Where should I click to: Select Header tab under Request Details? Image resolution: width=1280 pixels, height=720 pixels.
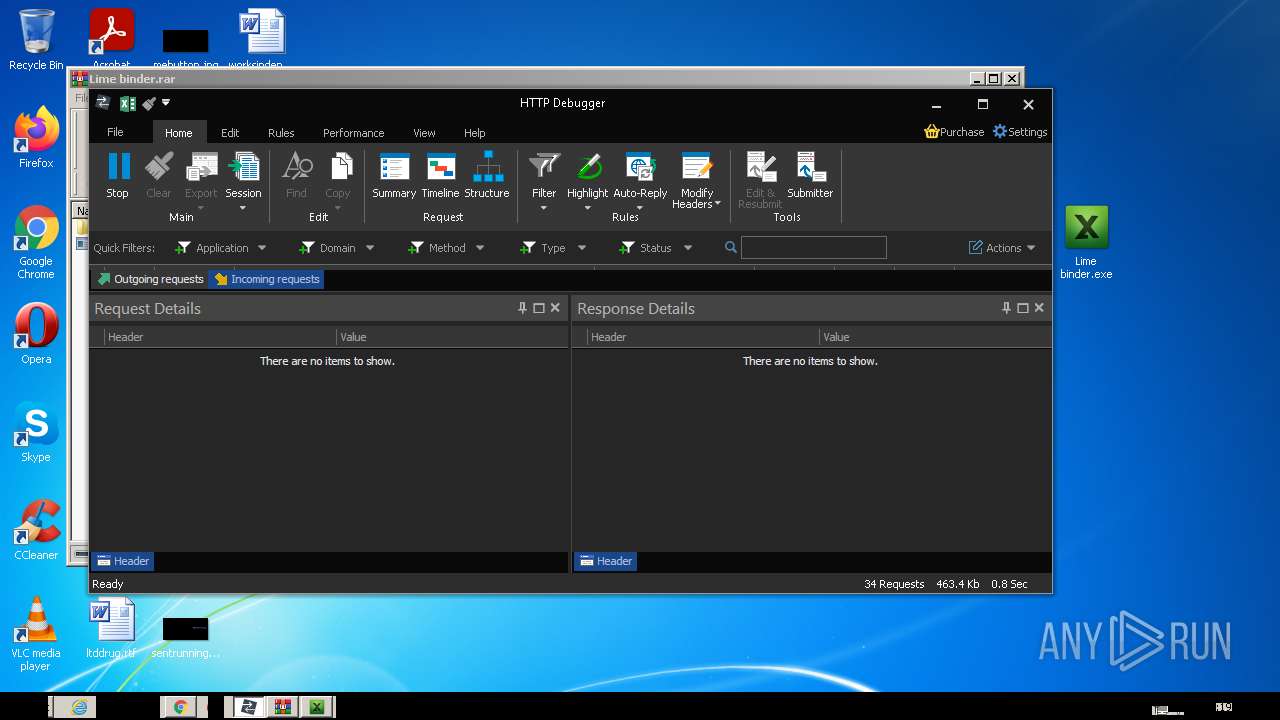(123, 561)
